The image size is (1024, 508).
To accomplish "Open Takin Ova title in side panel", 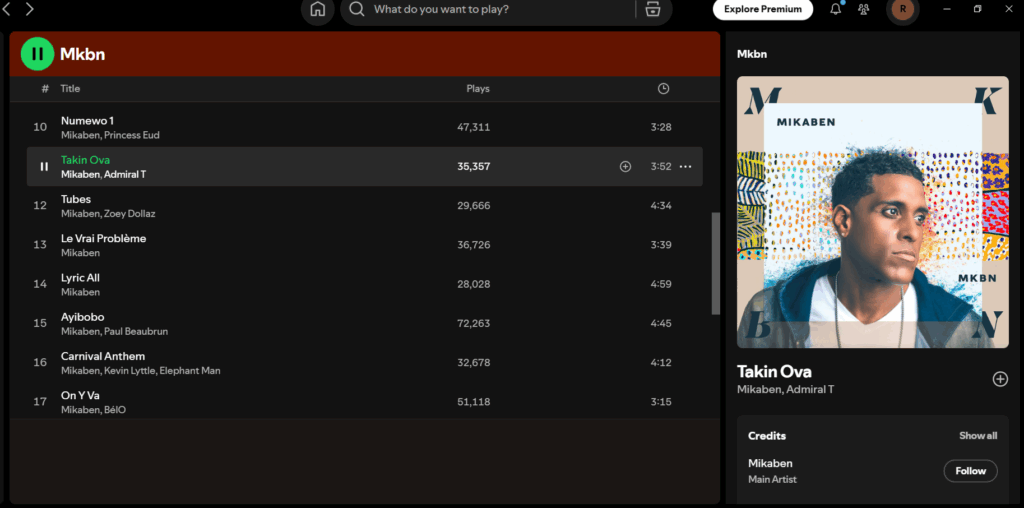I will pos(775,372).
